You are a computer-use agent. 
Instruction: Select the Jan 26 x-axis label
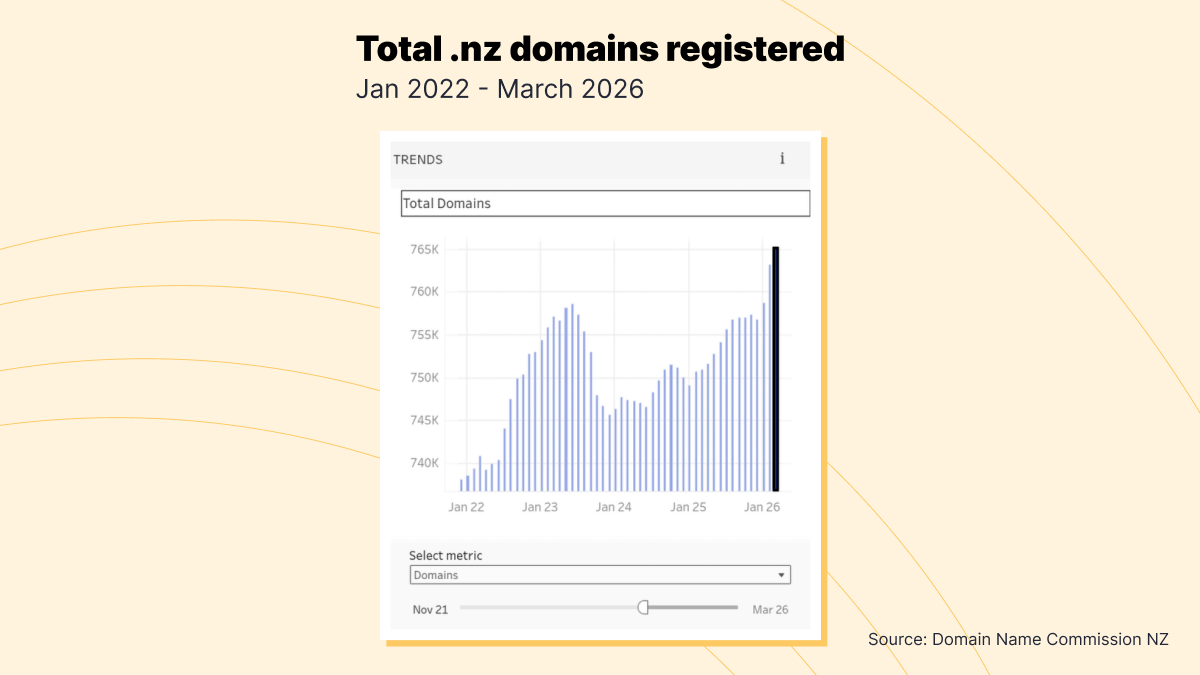click(x=762, y=507)
